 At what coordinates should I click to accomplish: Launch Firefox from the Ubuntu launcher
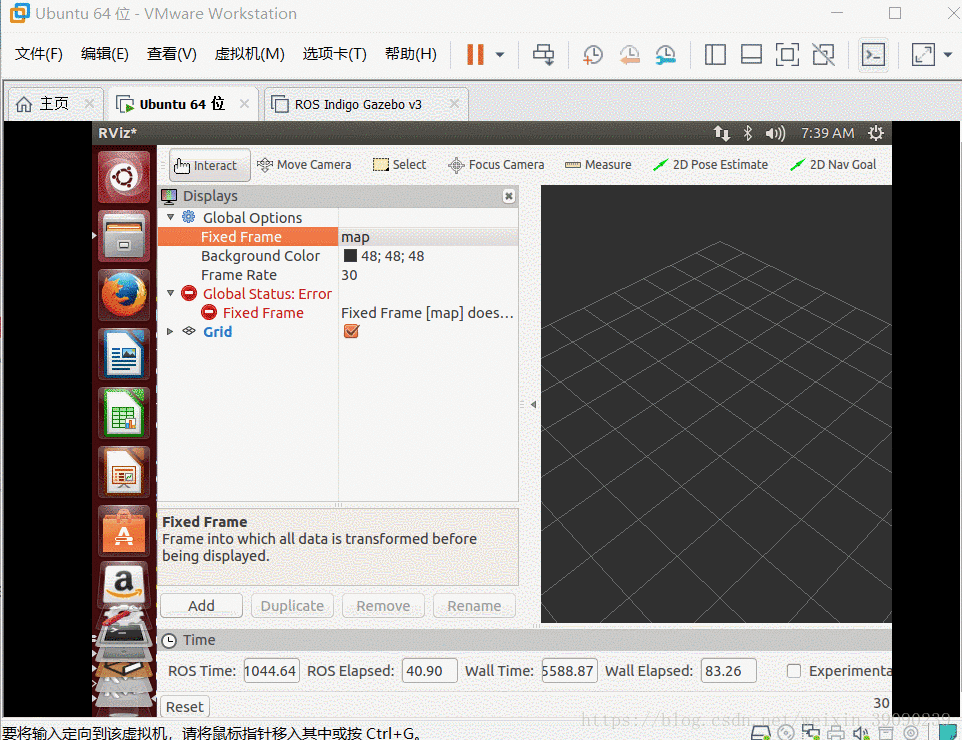point(123,295)
